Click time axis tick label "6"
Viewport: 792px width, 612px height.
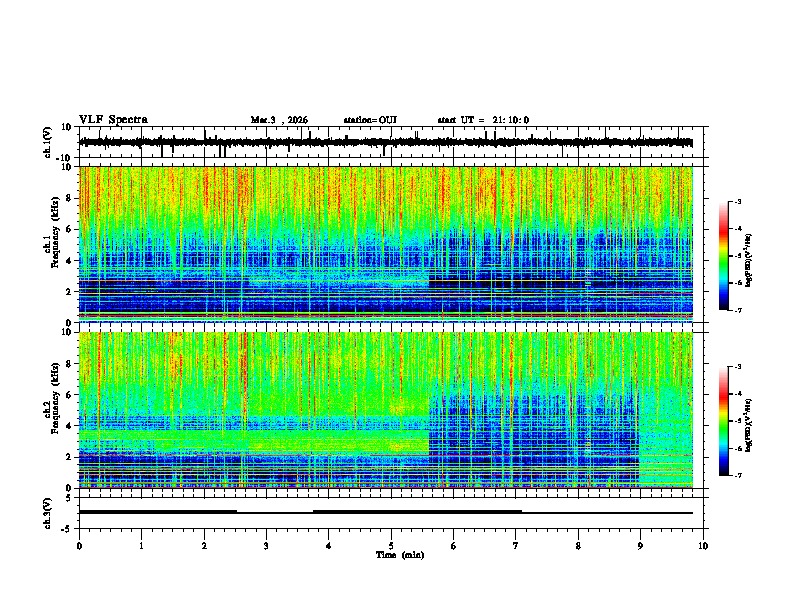454,546
